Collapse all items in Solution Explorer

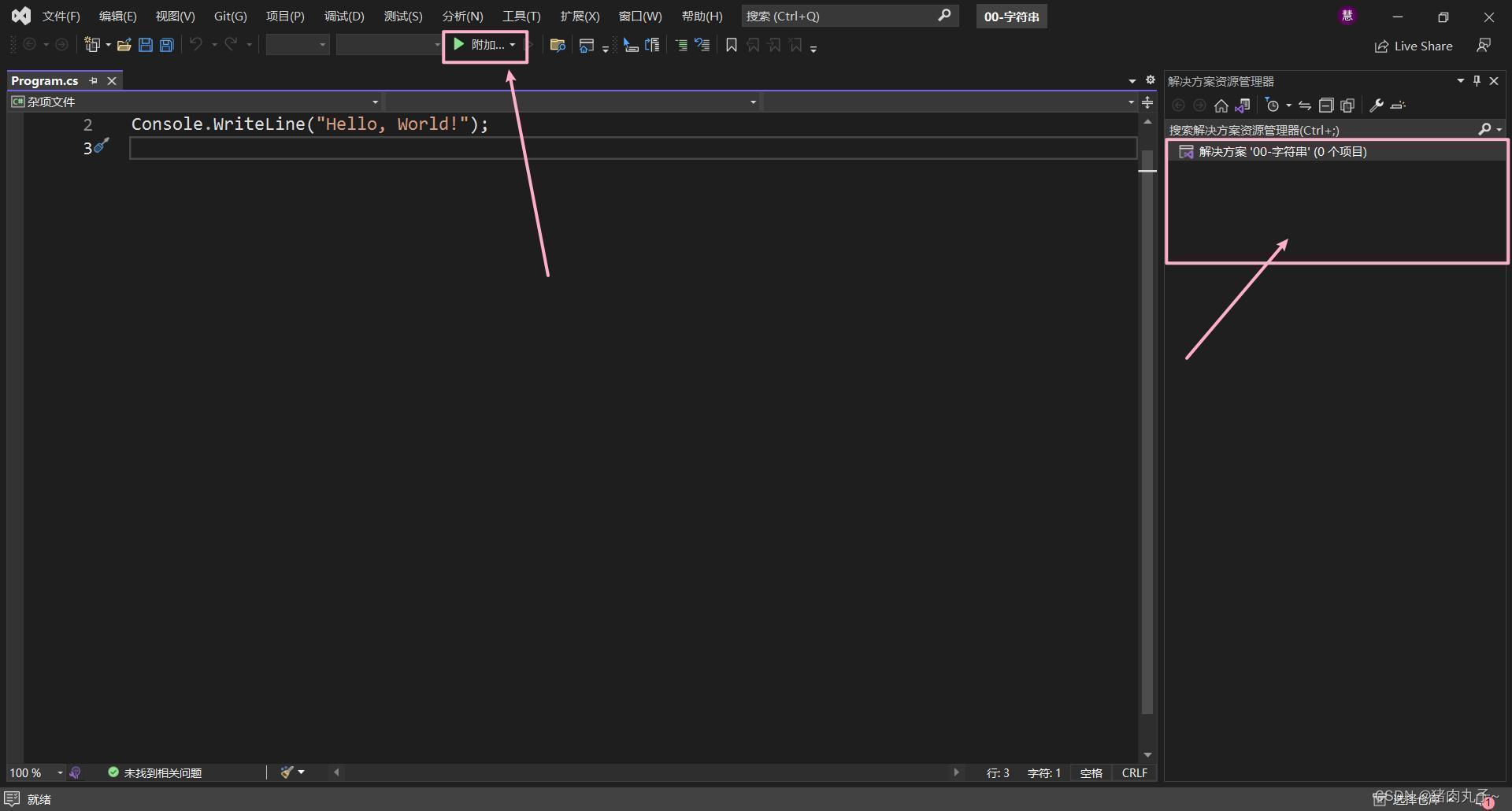pyautogui.click(x=1326, y=106)
